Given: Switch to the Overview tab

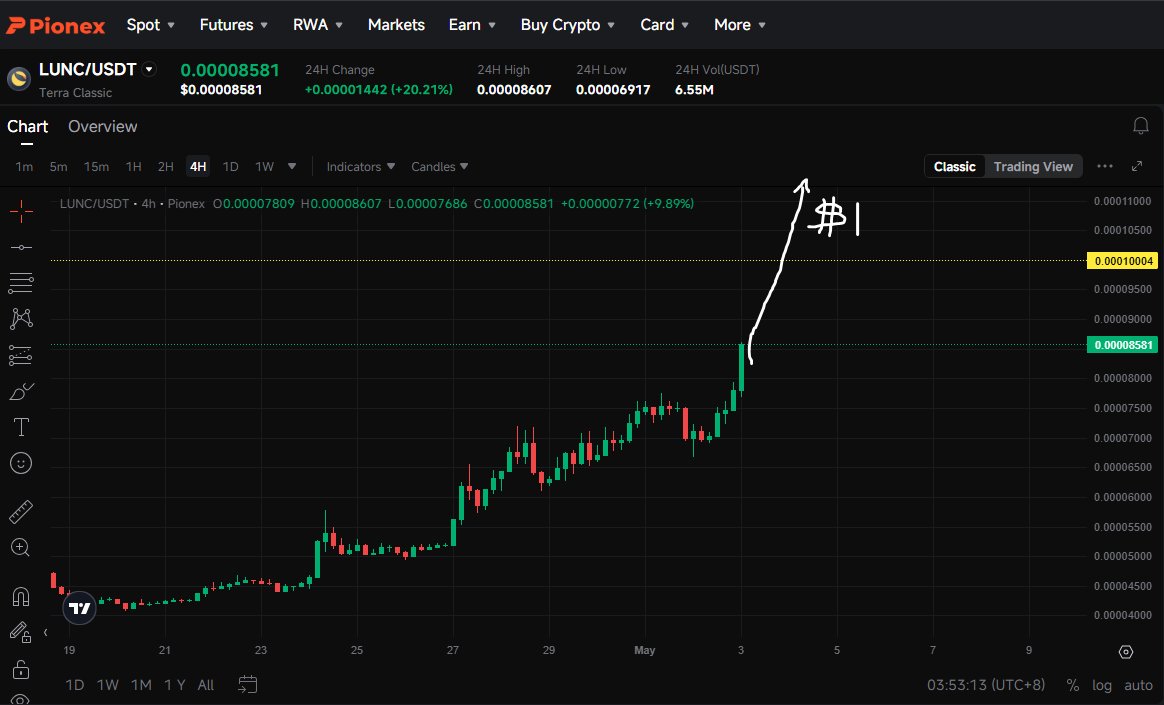Looking at the screenshot, I should [102, 126].
